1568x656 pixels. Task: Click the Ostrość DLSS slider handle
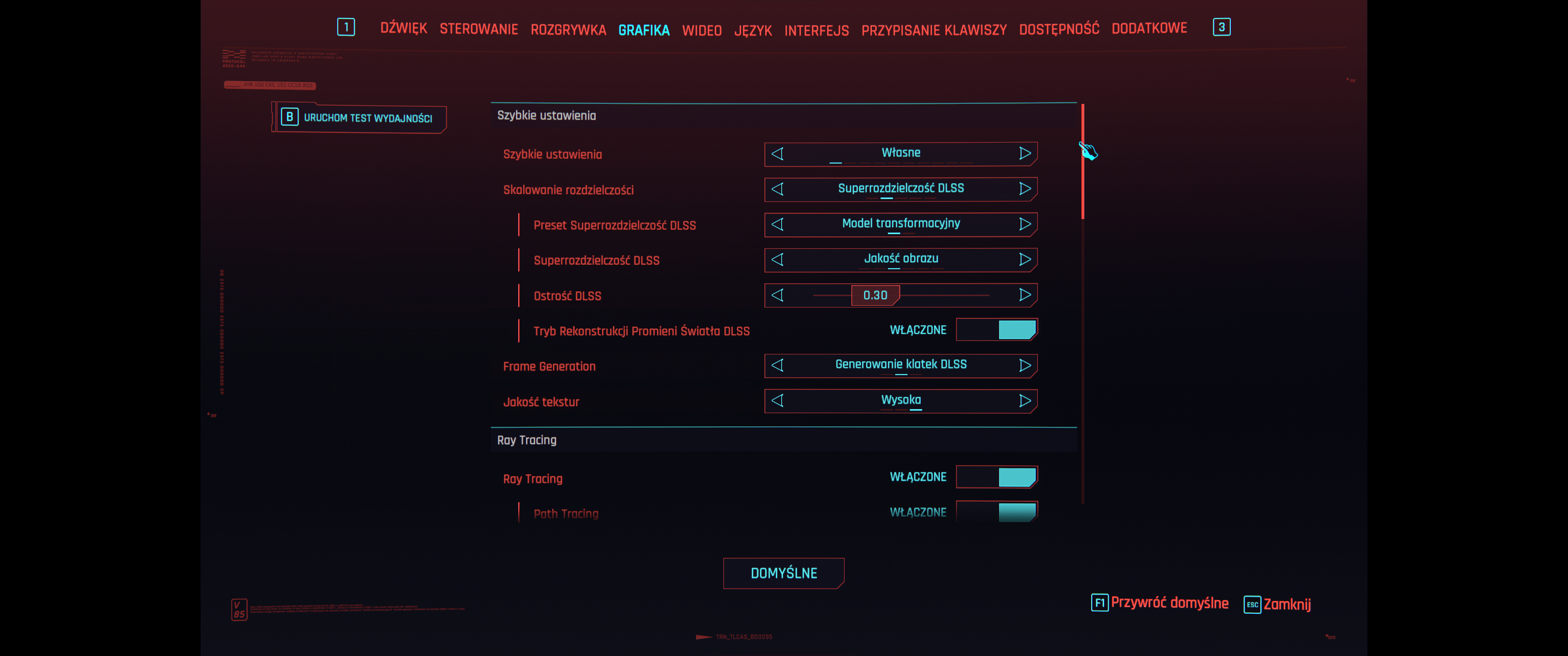(875, 295)
